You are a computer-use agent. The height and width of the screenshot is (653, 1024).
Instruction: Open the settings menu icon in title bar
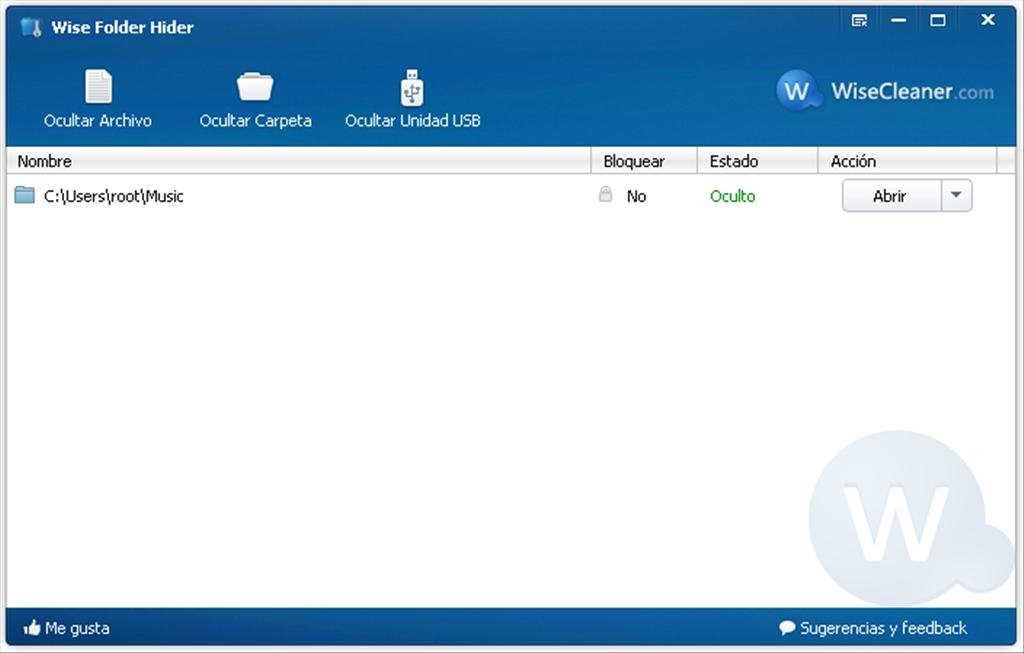(859, 21)
